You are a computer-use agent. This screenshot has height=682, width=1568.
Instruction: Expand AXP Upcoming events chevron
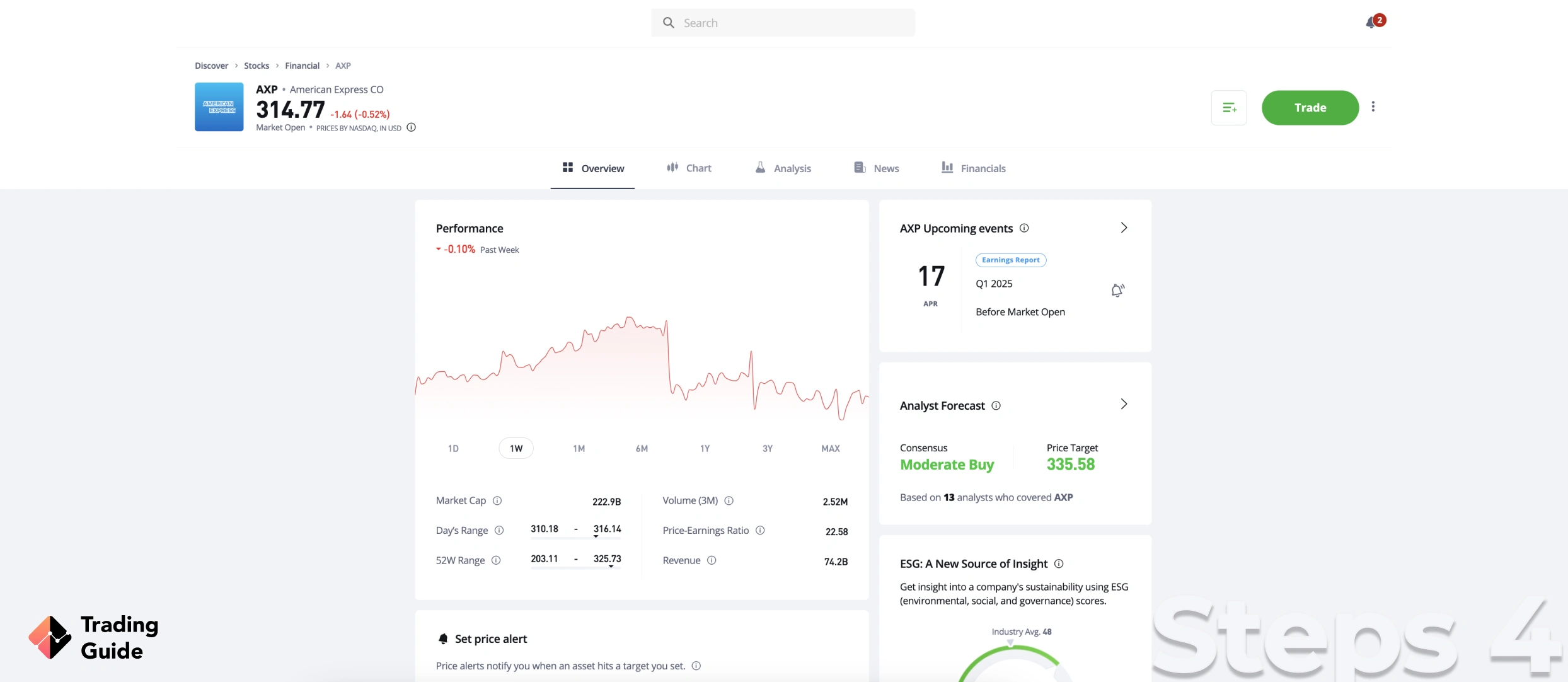click(x=1124, y=228)
